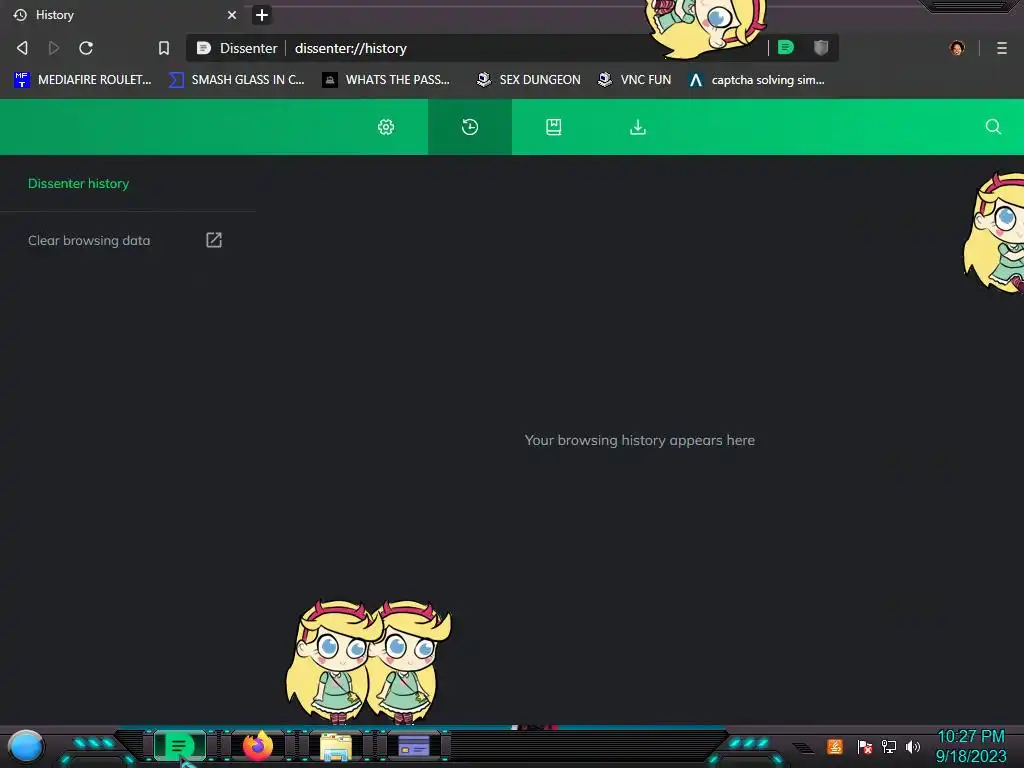Open Dissenter browser in taskbar

point(179,746)
